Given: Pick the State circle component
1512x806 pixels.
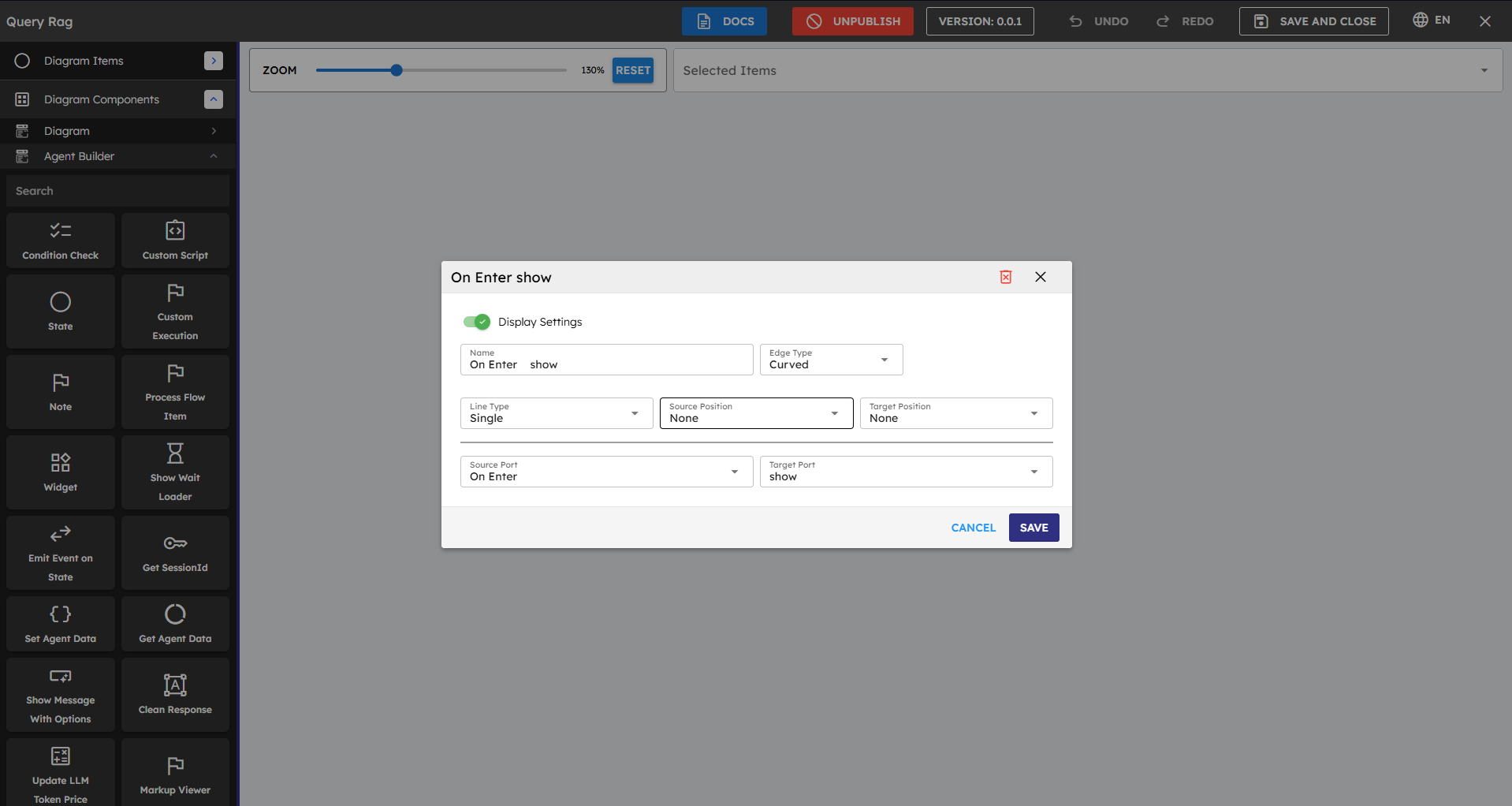Looking at the screenshot, I should pos(61,303).
